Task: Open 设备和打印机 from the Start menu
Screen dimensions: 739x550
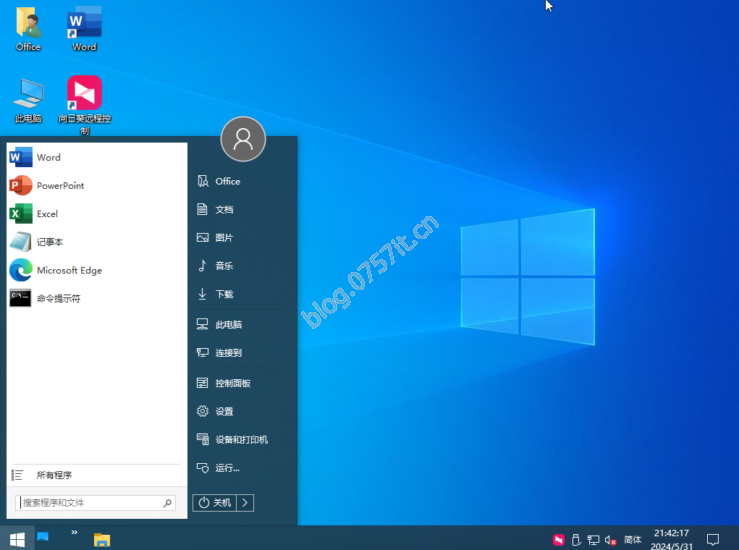Action: [241, 440]
